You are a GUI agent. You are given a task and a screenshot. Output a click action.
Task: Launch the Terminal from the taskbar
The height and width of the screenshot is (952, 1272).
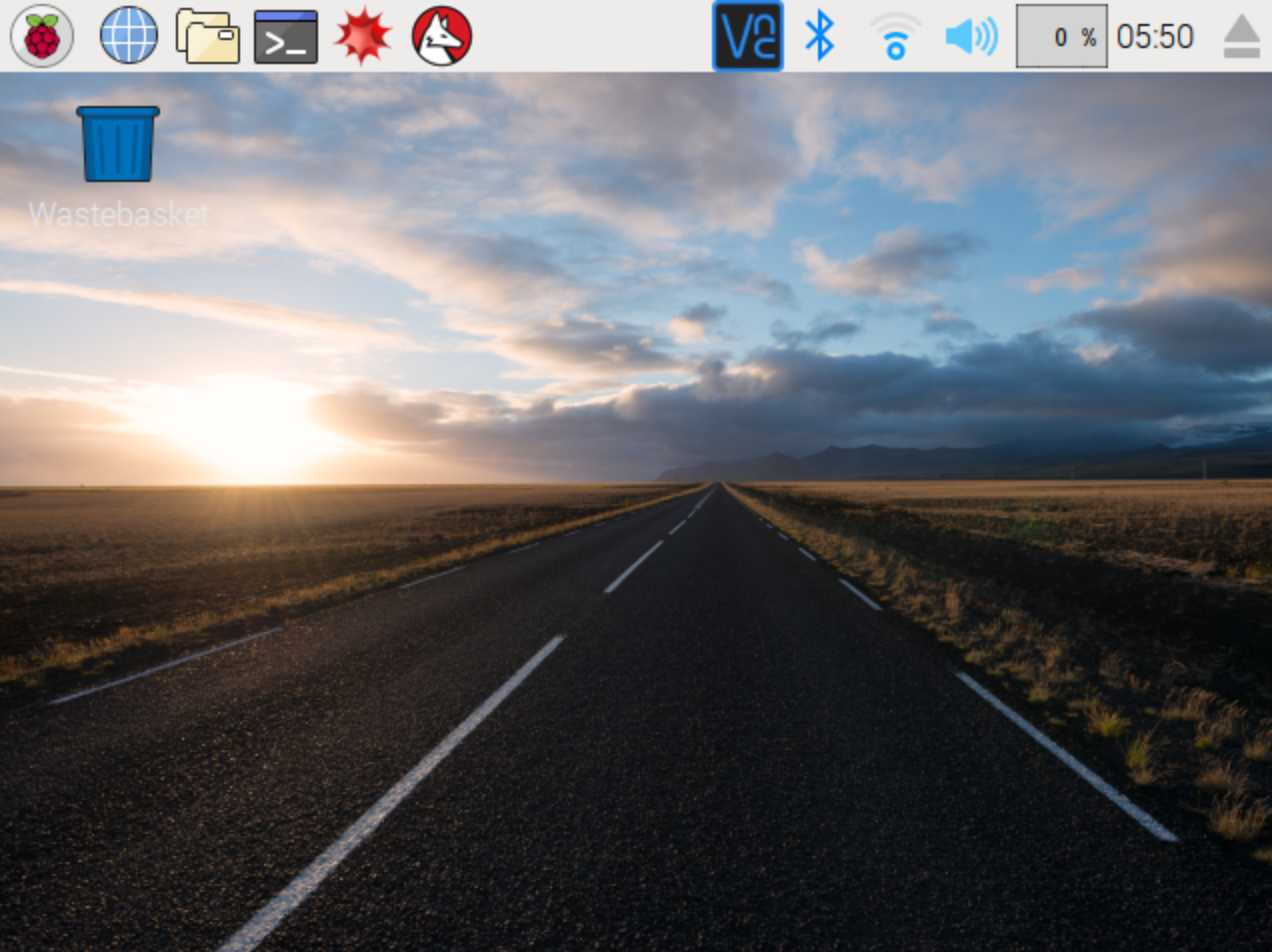click(x=286, y=37)
